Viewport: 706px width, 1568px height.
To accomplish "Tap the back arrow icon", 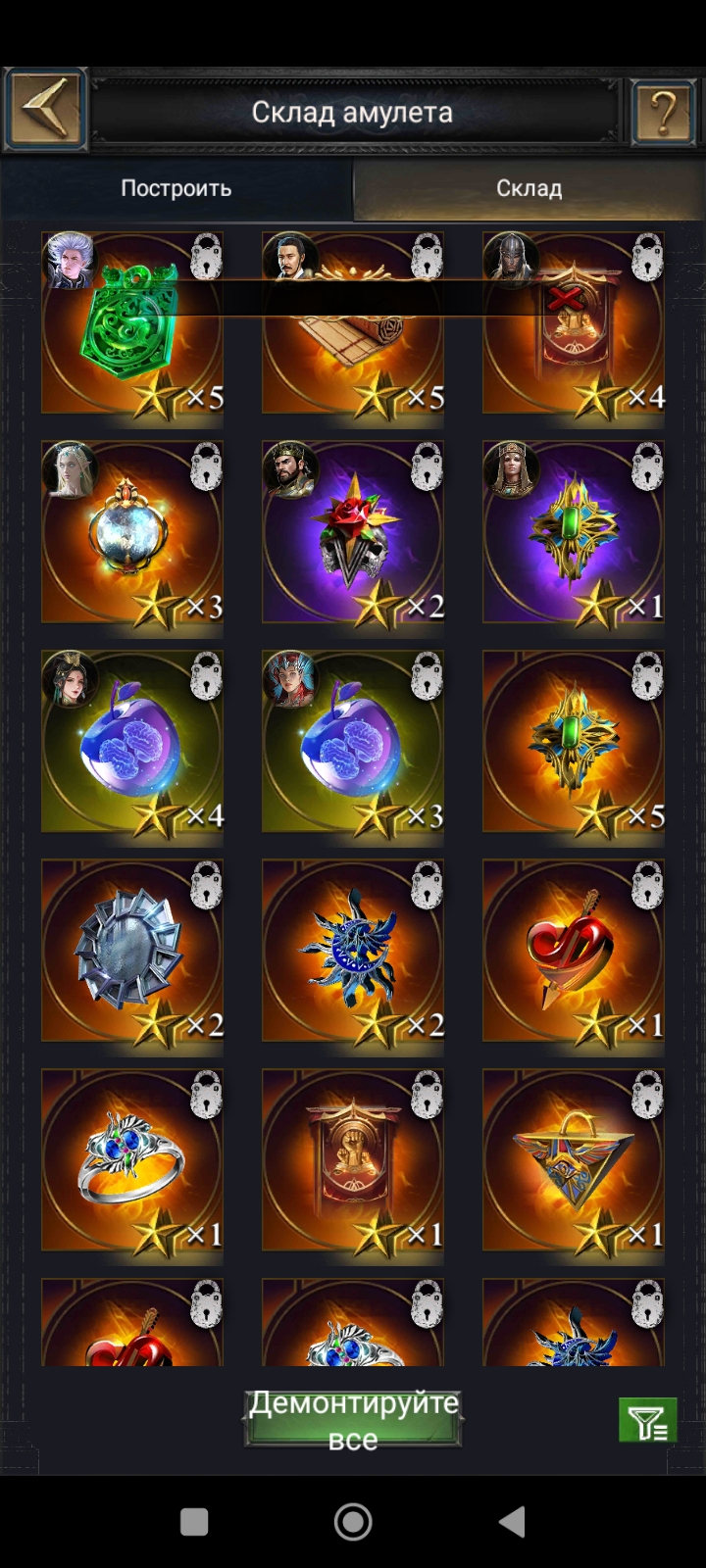I will 45,109.
